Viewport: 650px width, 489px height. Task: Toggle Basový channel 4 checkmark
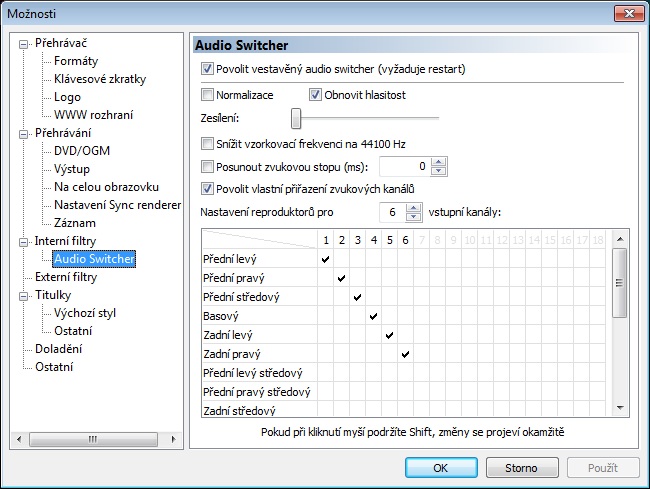(x=374, y=316)
